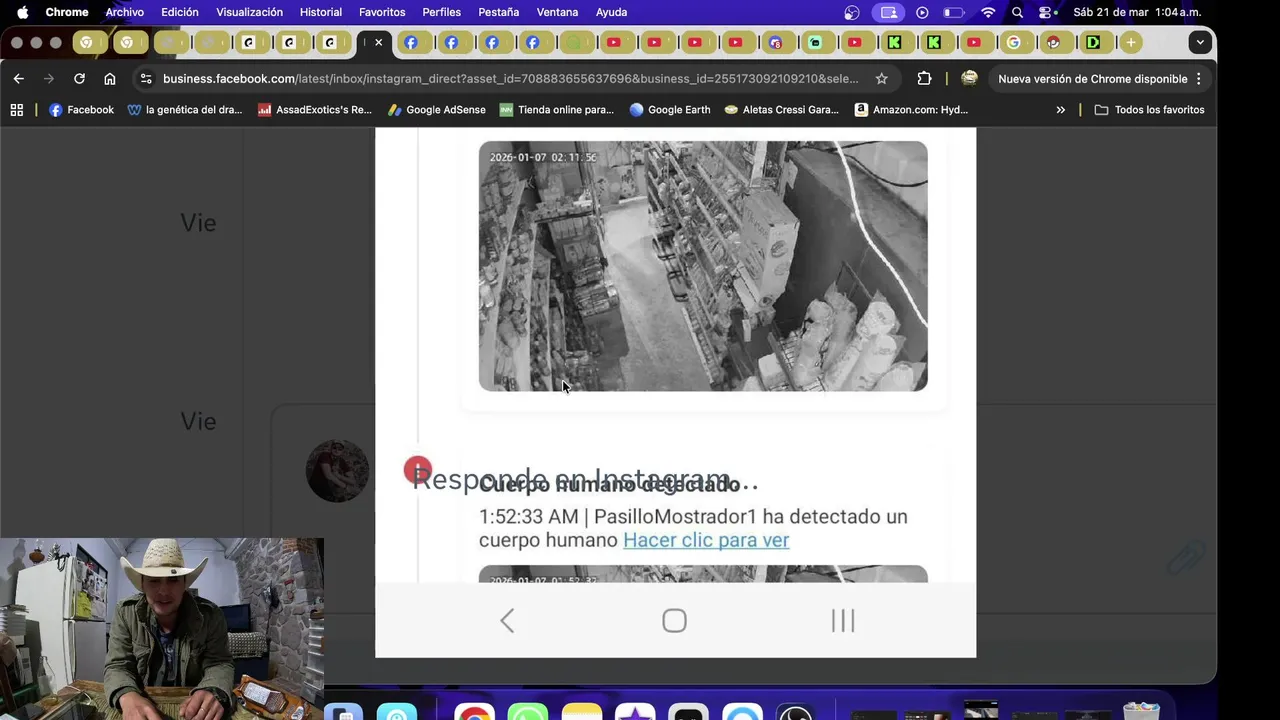
Task: Open the Google AdSense bookmark
Action: (x=436, y=110)
